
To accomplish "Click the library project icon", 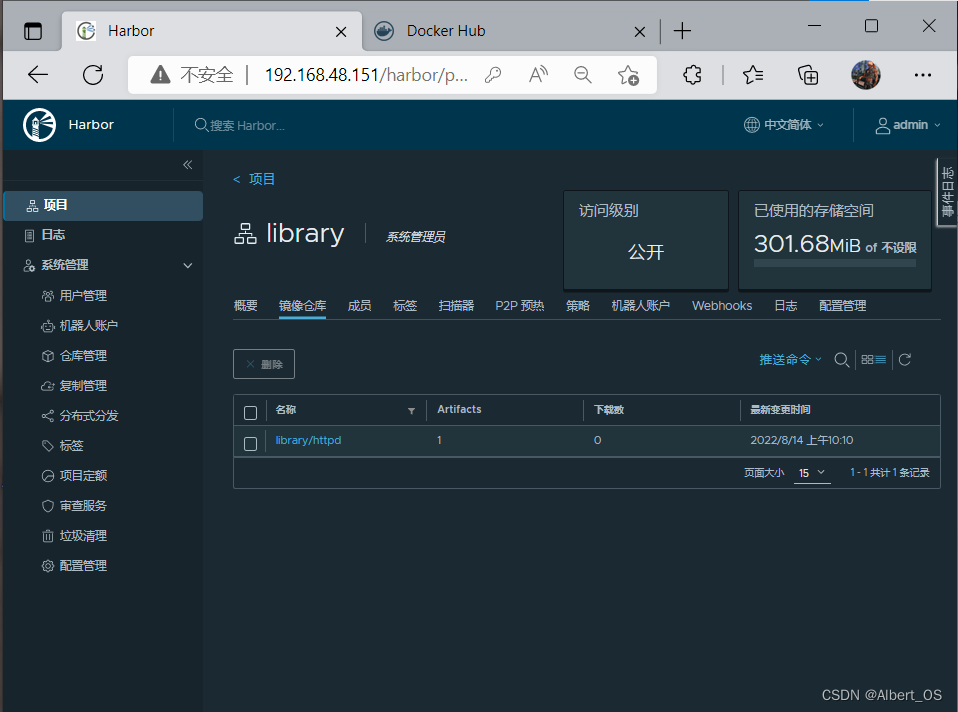I will click(245, 233).
